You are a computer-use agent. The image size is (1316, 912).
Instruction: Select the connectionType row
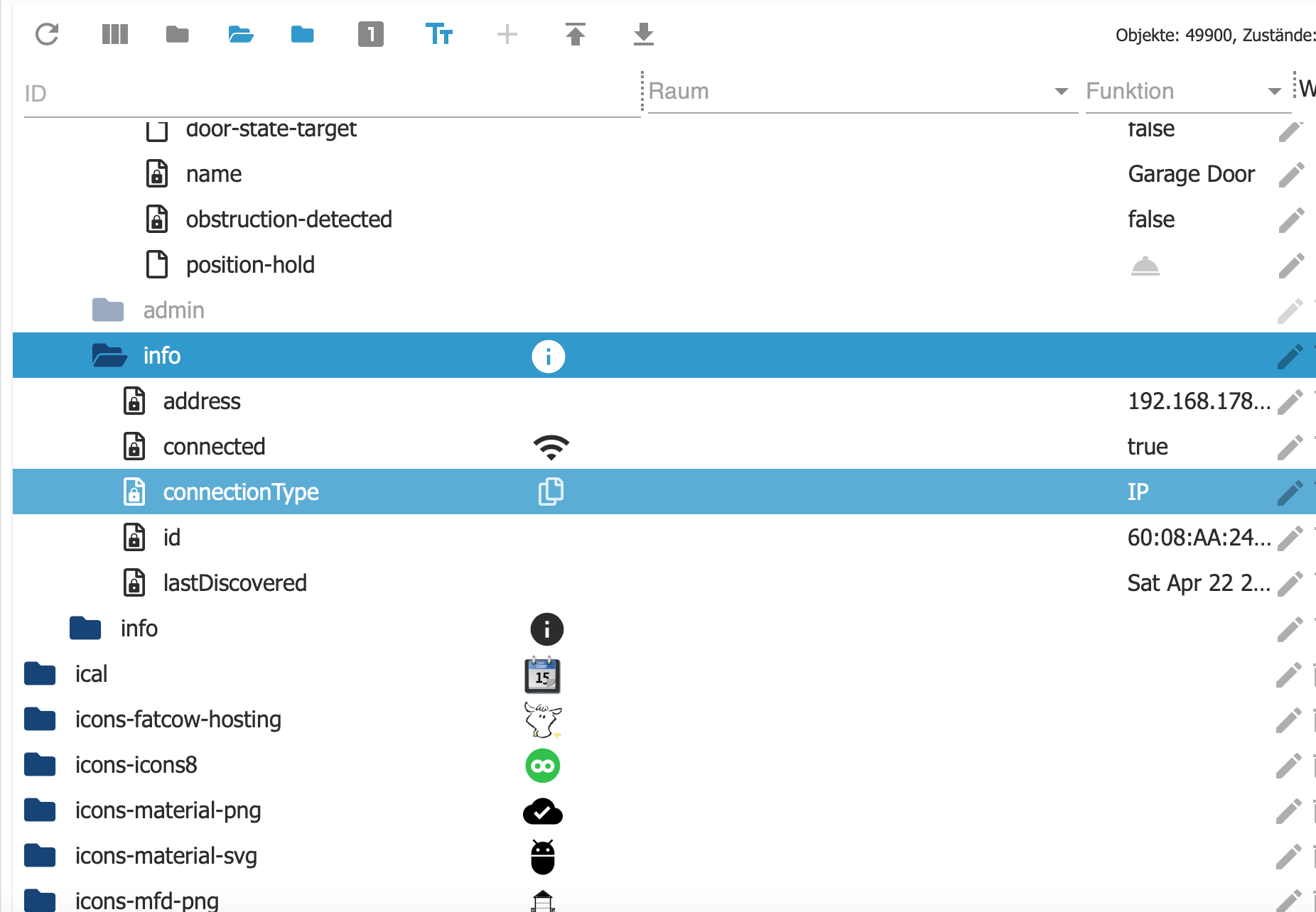664,492
